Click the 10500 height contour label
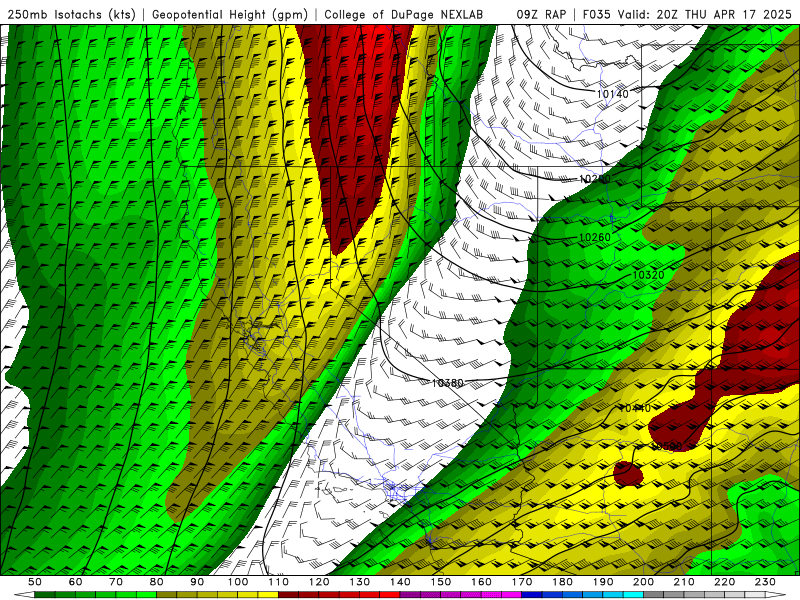 [x=666, y=446]
